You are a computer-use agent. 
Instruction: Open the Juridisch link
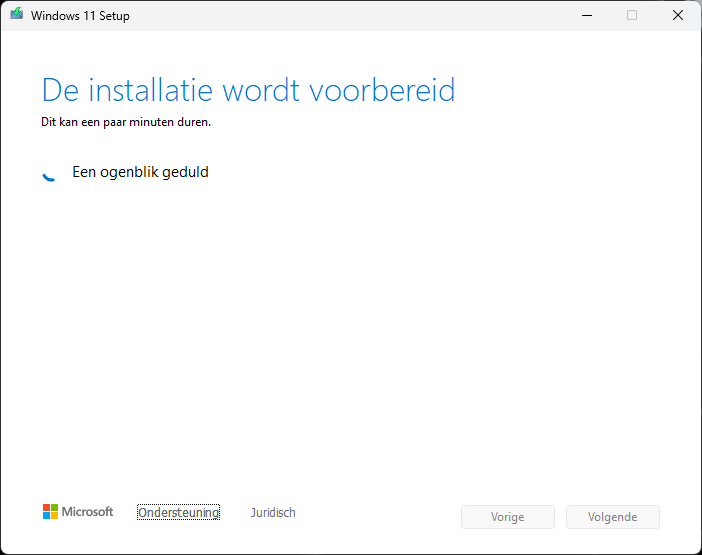273,512
